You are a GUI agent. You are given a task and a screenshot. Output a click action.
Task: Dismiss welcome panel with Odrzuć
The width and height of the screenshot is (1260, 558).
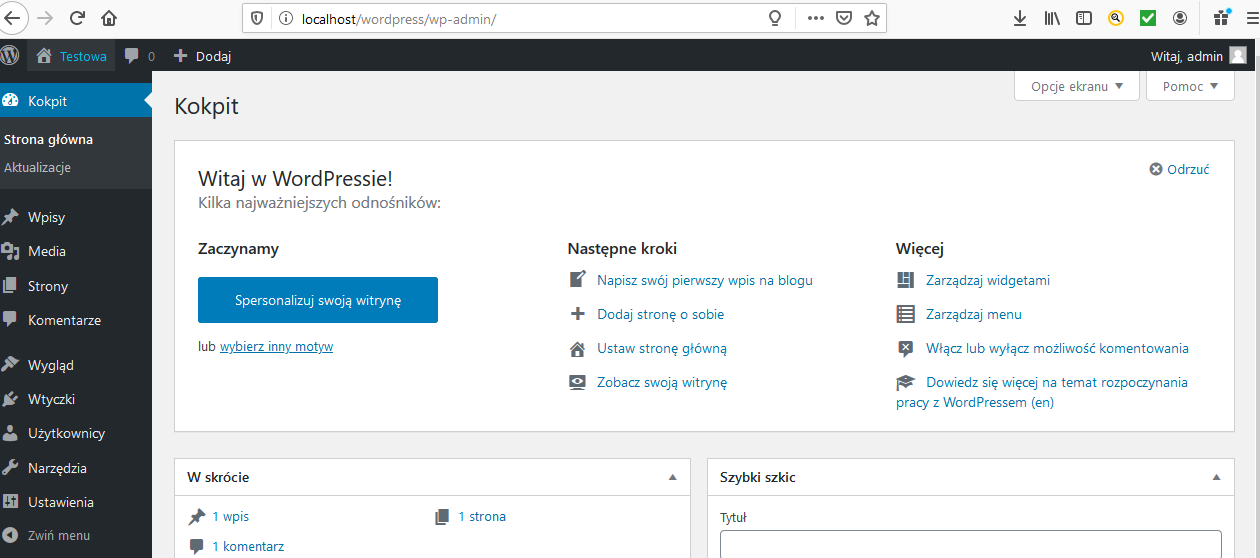point(1180,169)
